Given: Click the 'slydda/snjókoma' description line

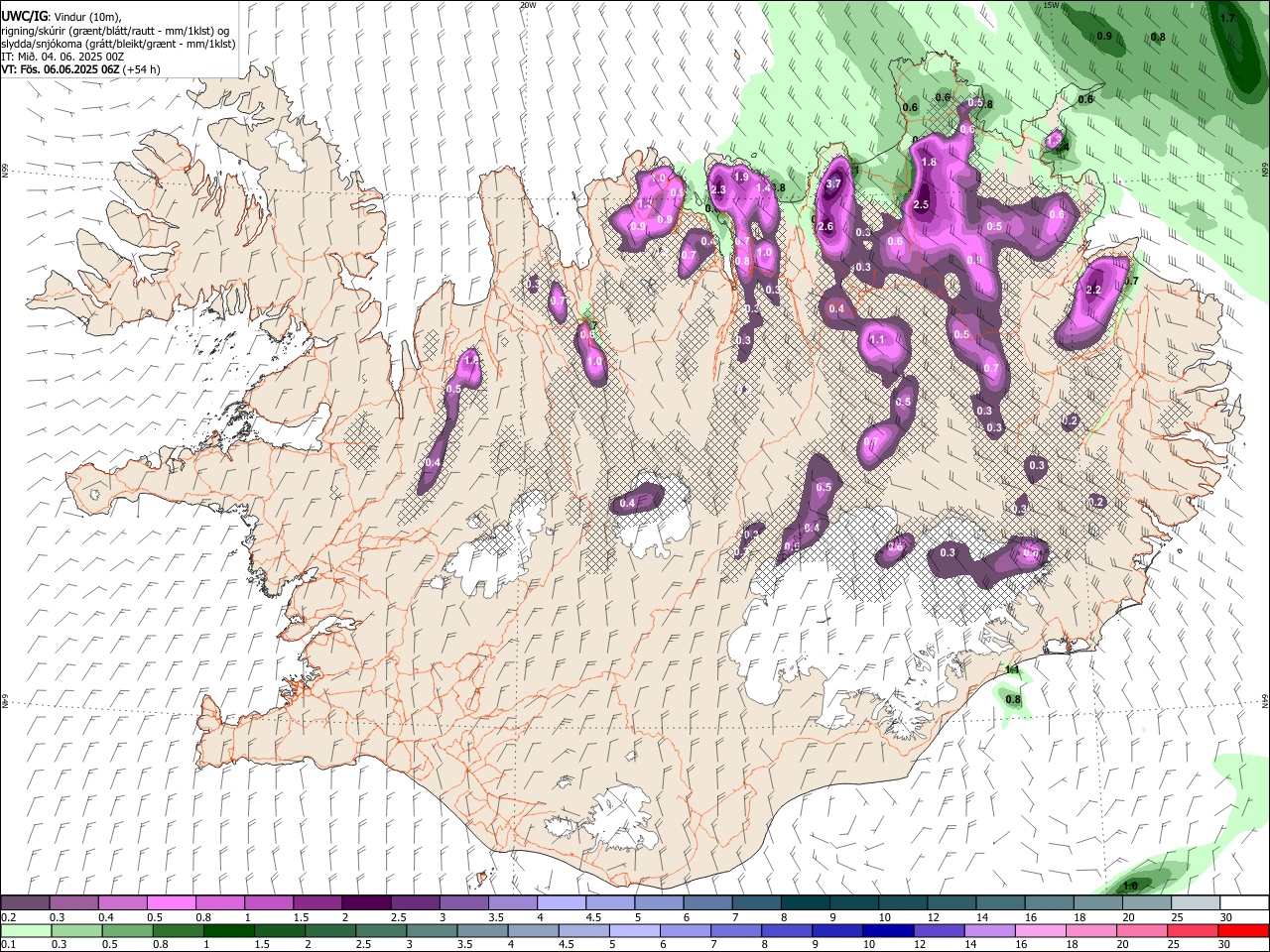Looking at the screenshot, I should [118, 44].
